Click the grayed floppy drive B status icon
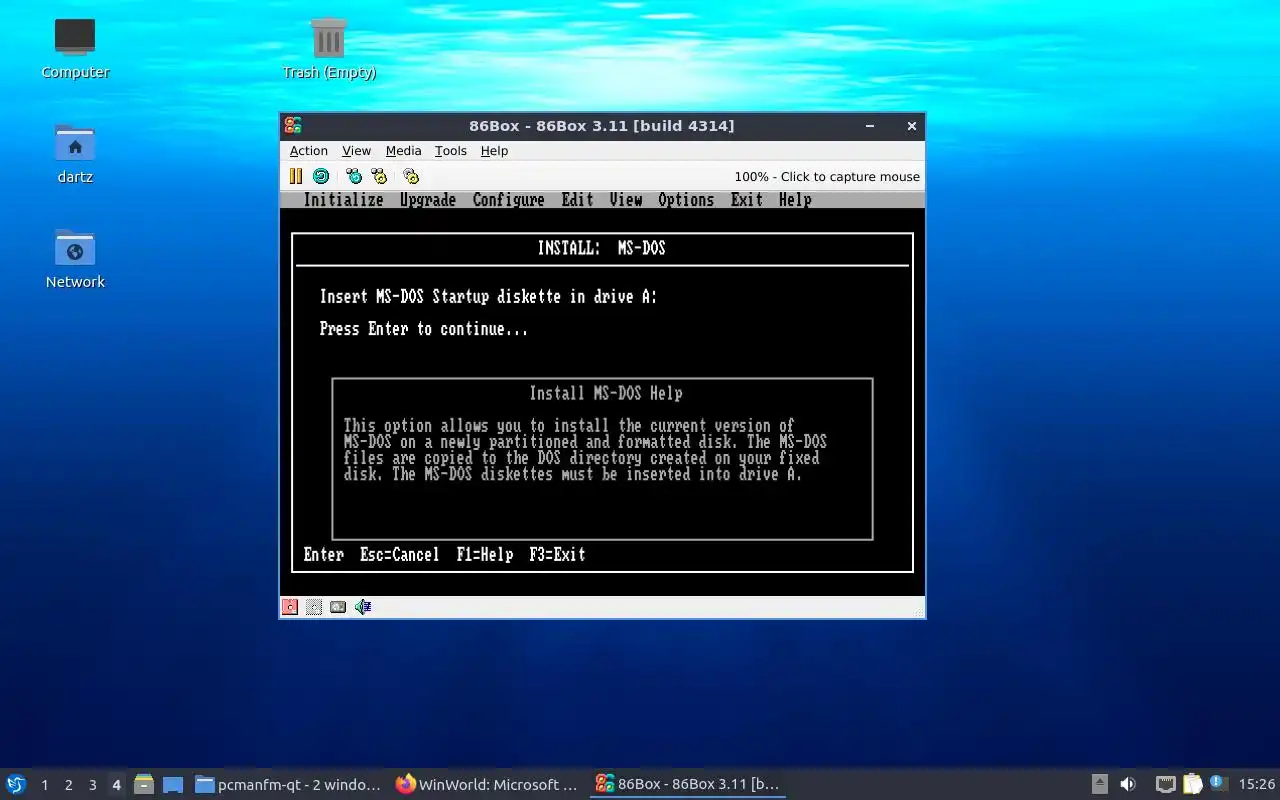This screenshot has height=800, width=1280. pyautogui.click(x=314, y=607)
